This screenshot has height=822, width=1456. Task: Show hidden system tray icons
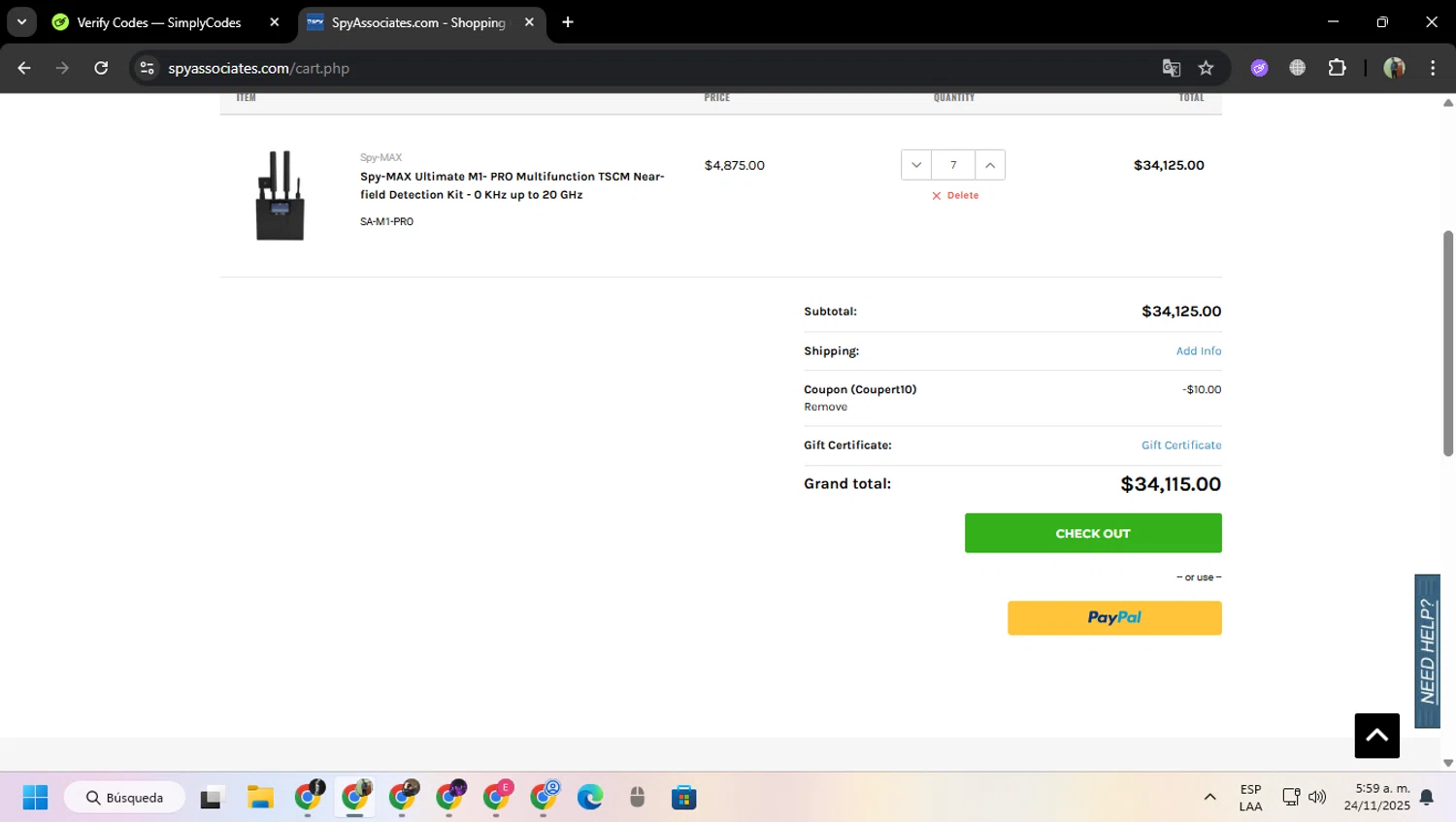(x=1209, y=798)
